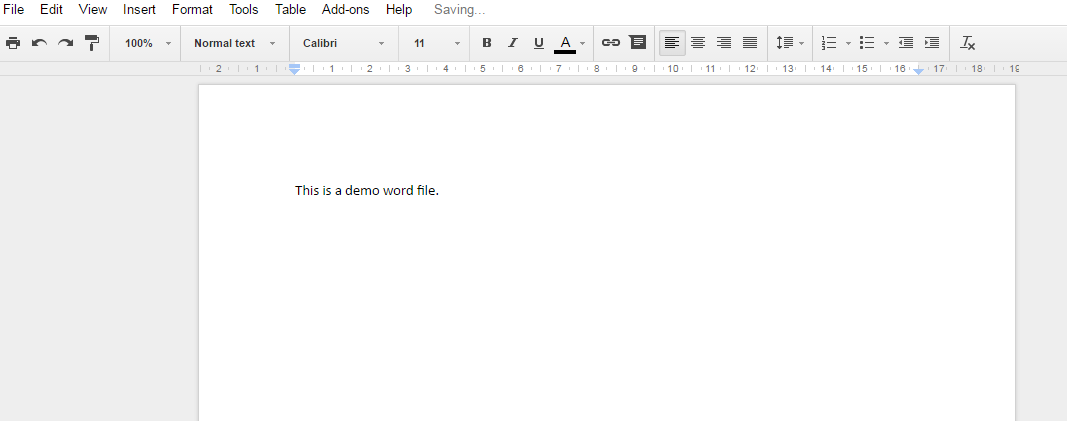Open the Help menu
The width and height of the screenshot is (1067, 421).
point(399,10)
